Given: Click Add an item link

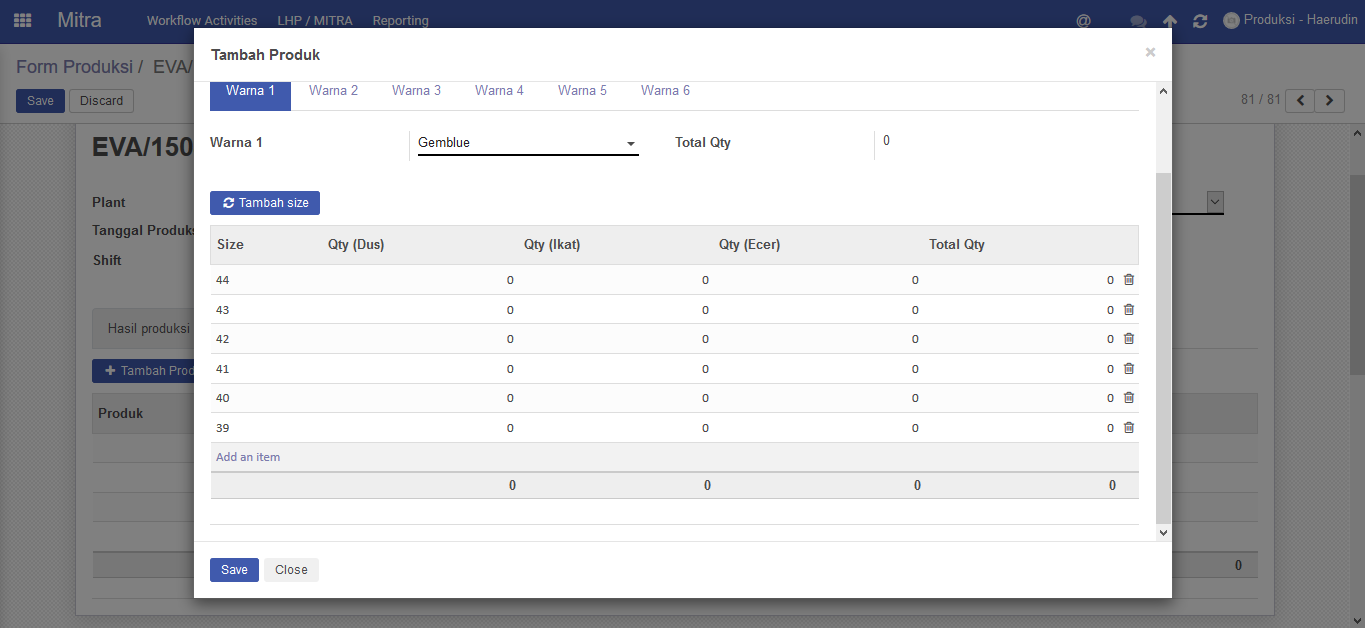Looking at the screenshot, I should [x=248, y=457].
